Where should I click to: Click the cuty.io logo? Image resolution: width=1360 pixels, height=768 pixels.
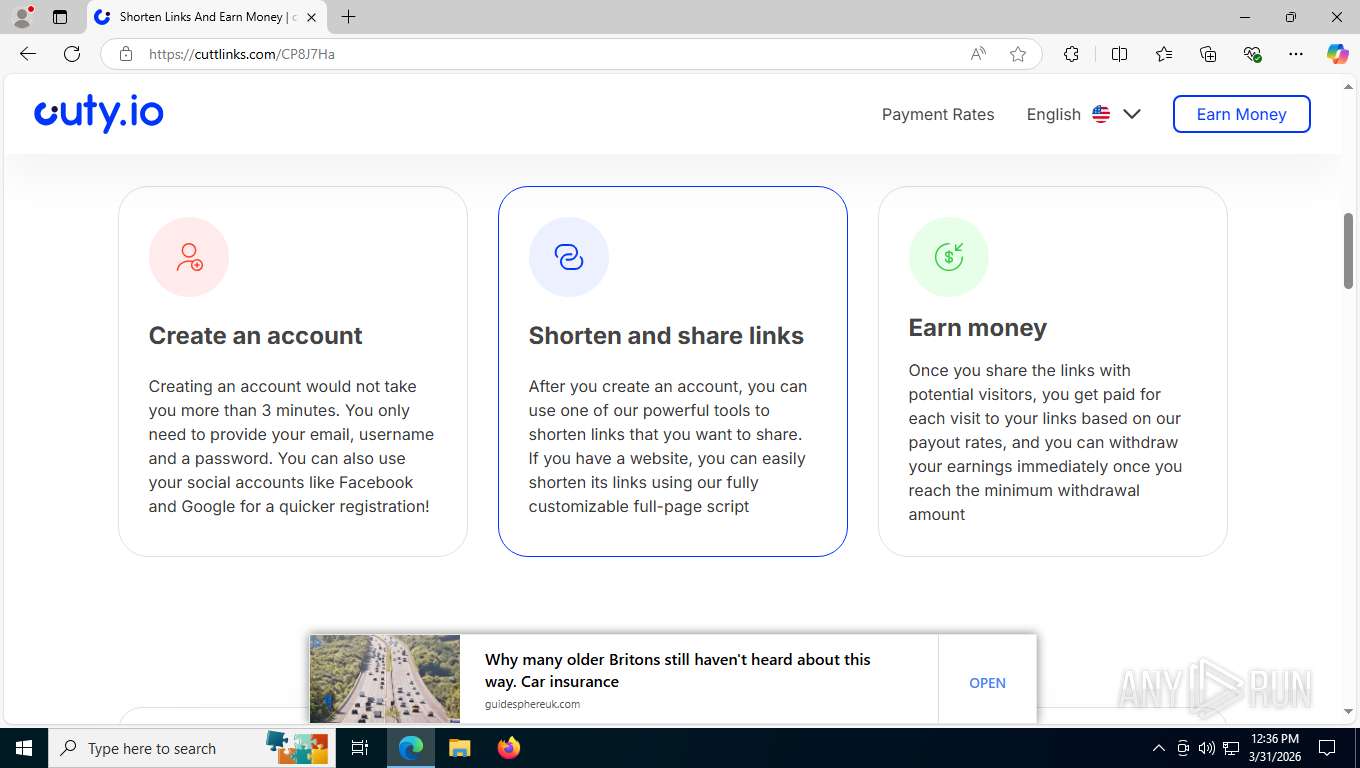[99, 114]
